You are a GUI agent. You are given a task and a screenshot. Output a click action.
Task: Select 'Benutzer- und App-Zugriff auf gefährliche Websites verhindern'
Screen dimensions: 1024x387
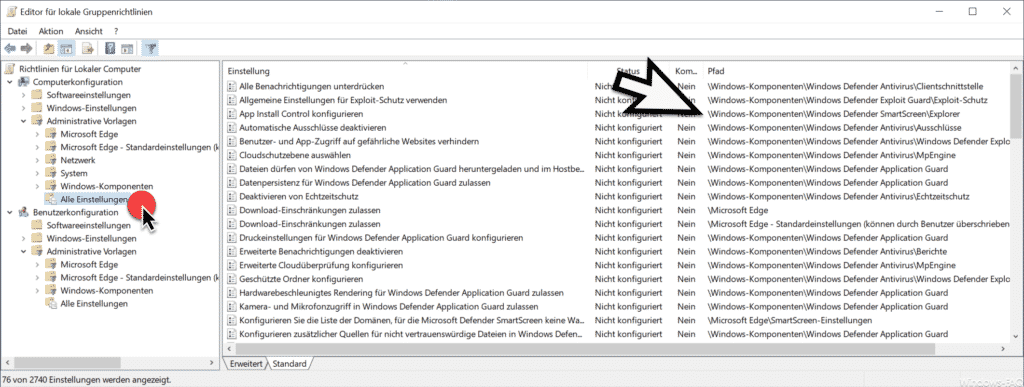359,141
